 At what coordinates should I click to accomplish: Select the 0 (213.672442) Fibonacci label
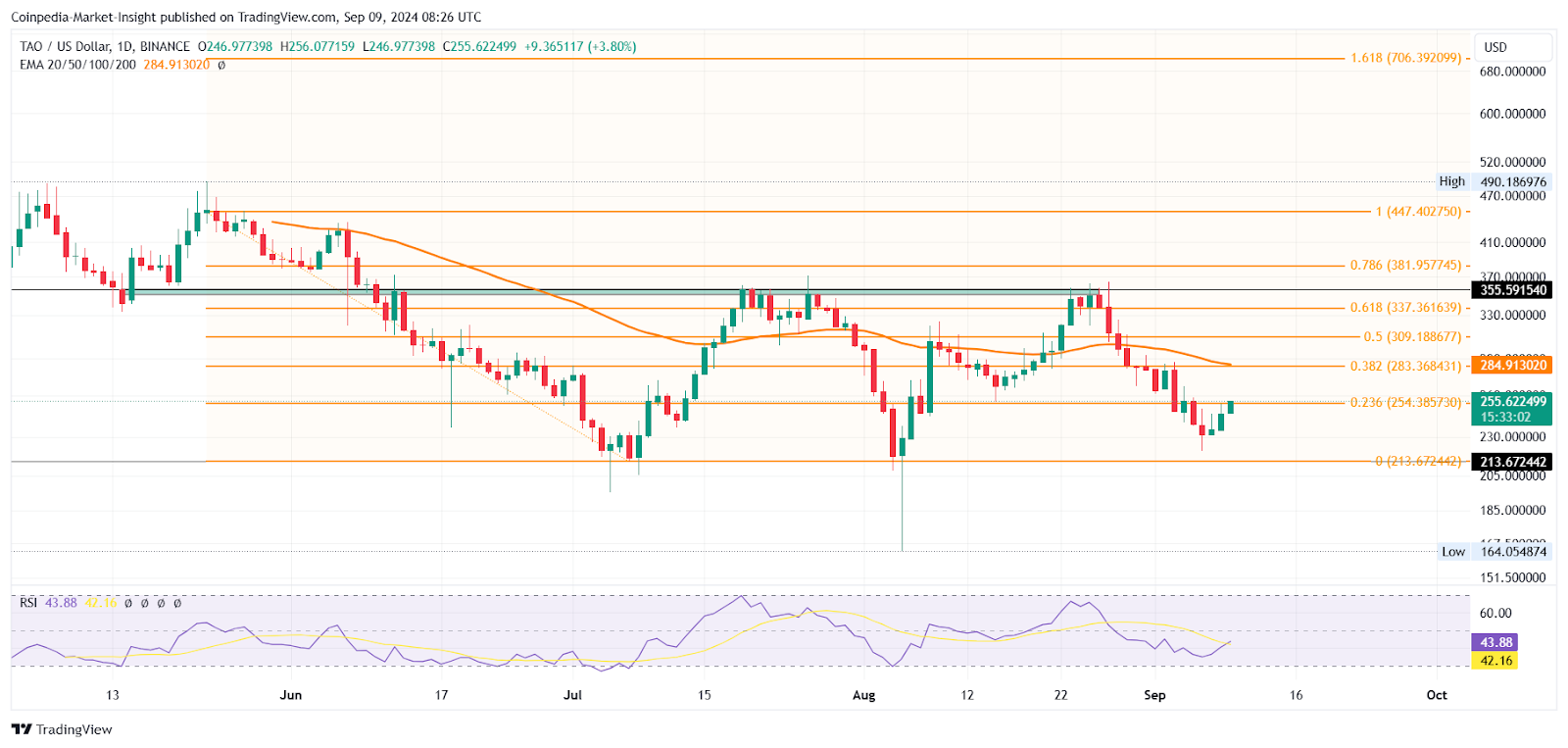(x=1418, y=462)
